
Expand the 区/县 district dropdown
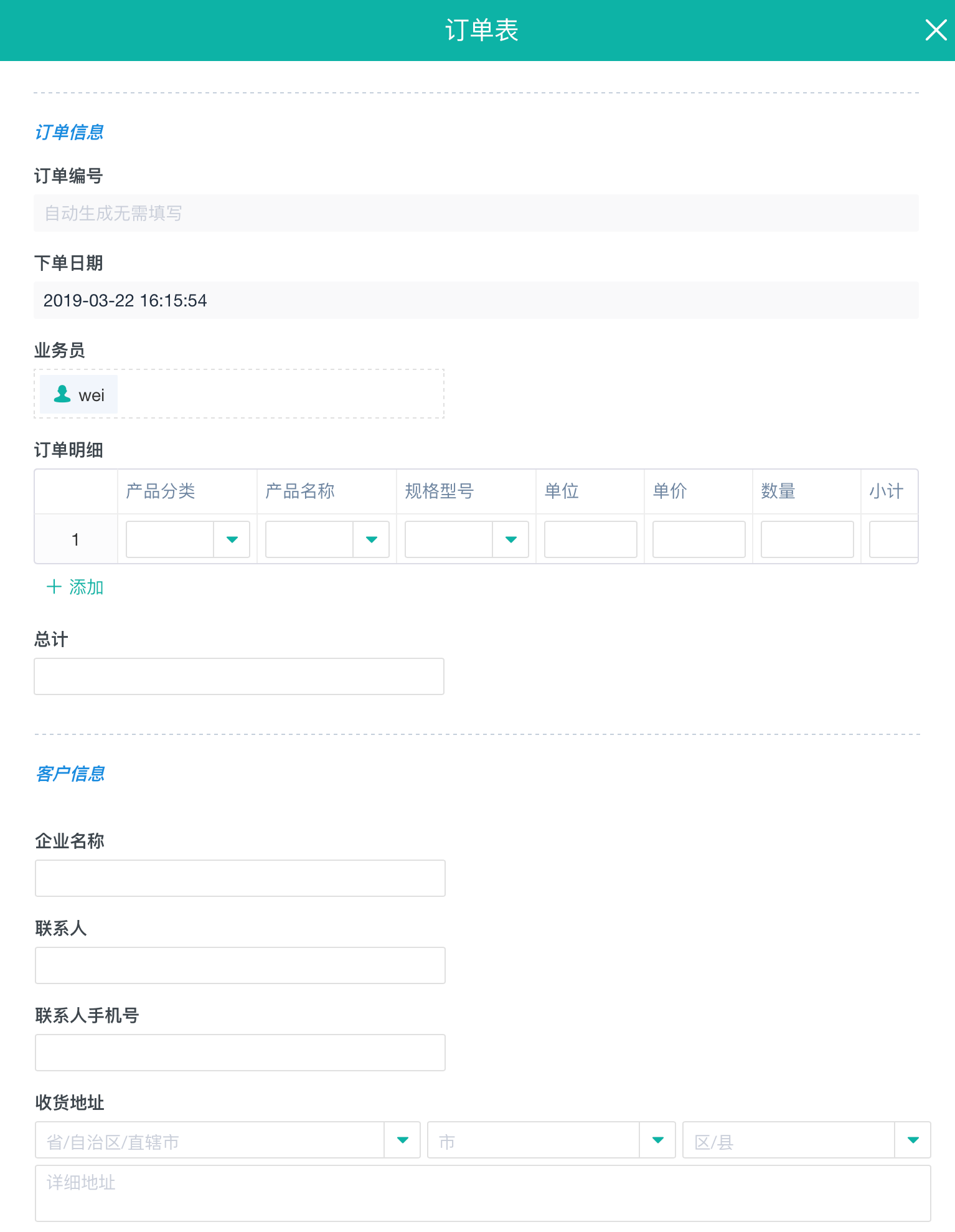[x=913, y=1140]
